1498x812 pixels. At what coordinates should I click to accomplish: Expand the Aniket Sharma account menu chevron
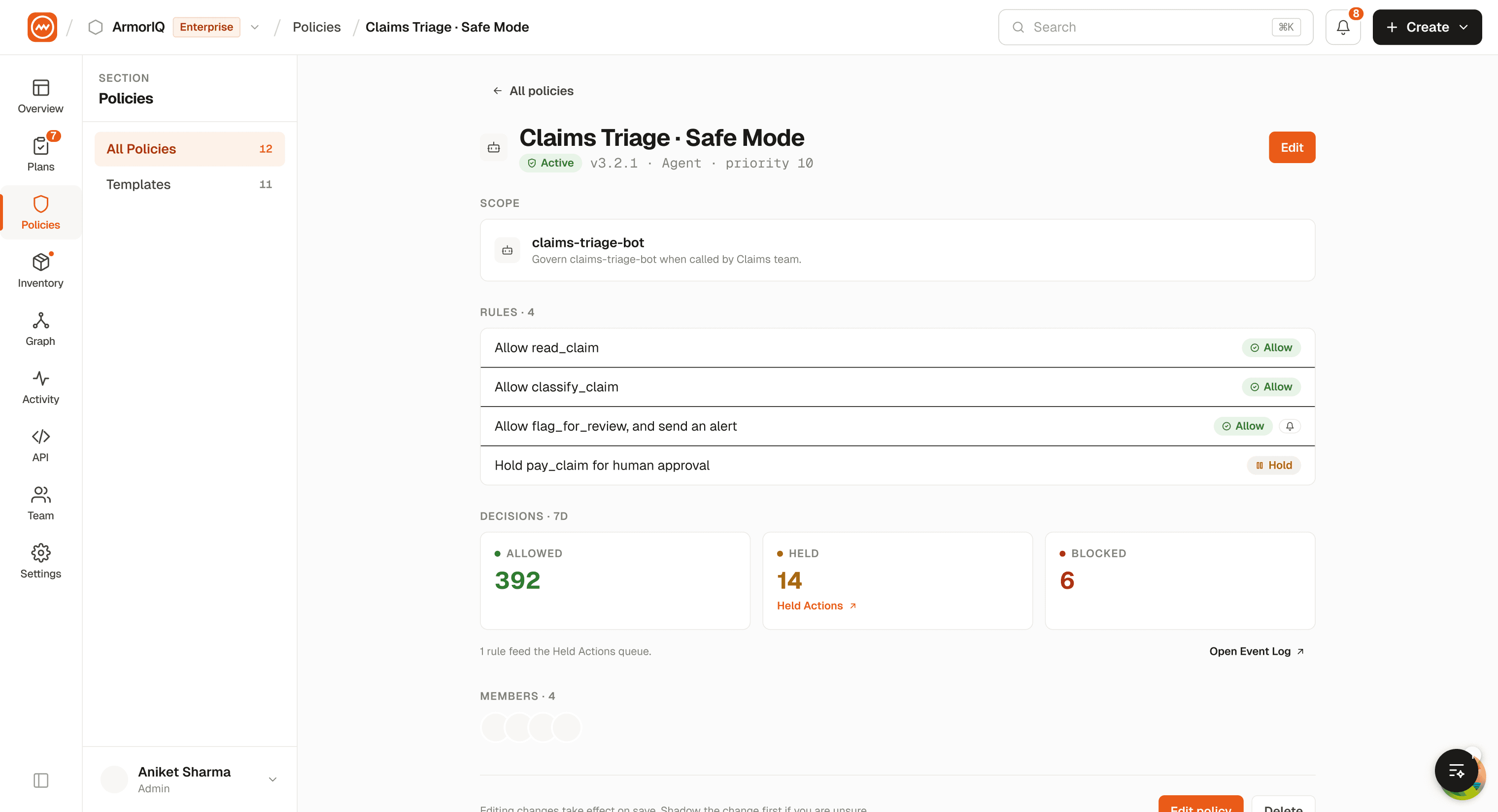click(x=272, y=779)
